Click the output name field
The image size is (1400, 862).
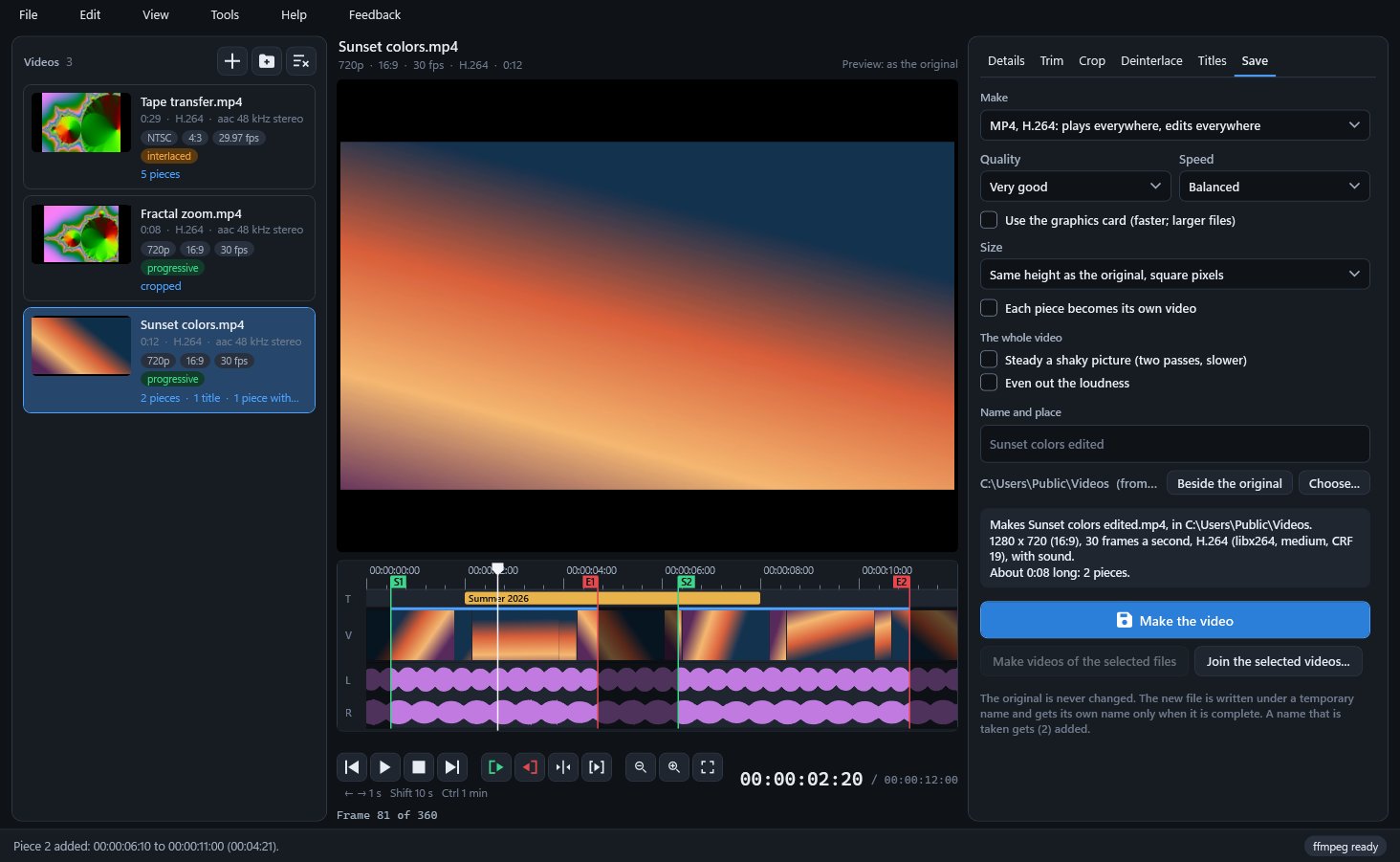[x=1174, y=444]
